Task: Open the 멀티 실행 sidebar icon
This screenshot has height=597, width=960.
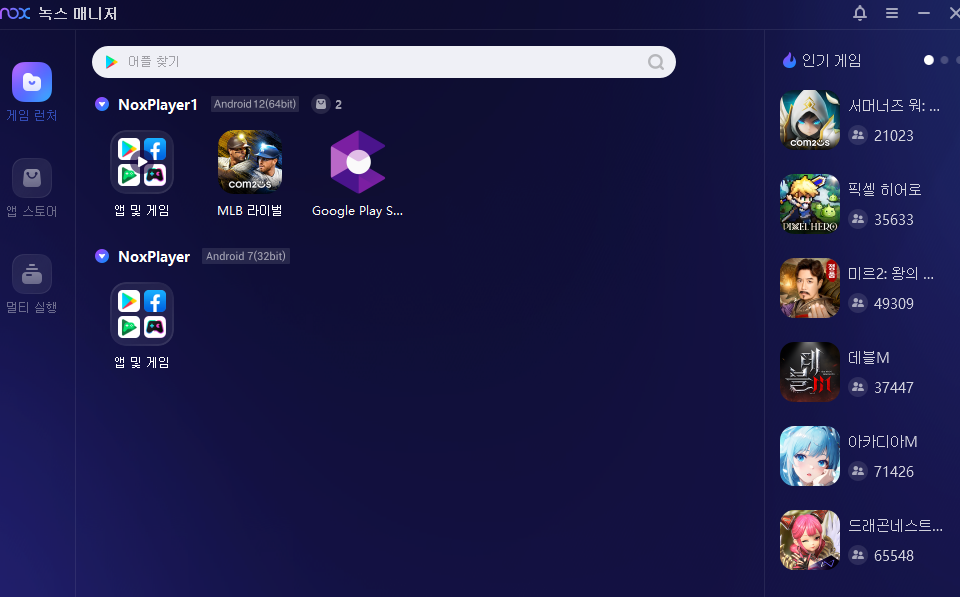Action: [32, 274]
